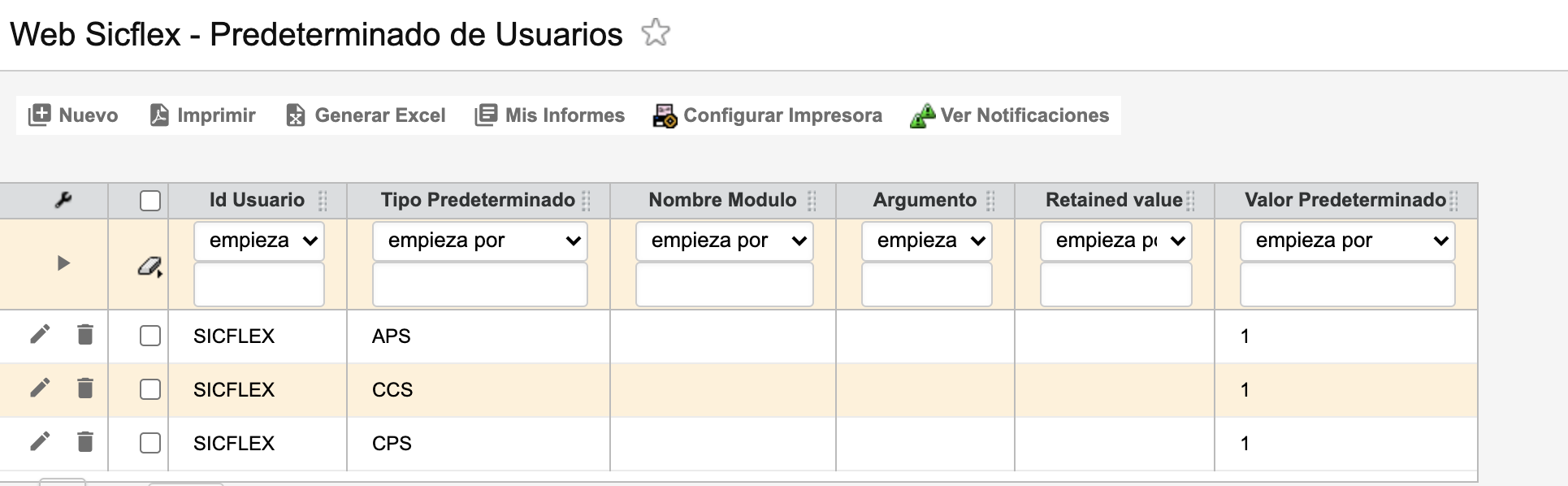
Task: Click the Nombre Modulo column resize handle
Action: pyautogui.click(x=812, y=201)
